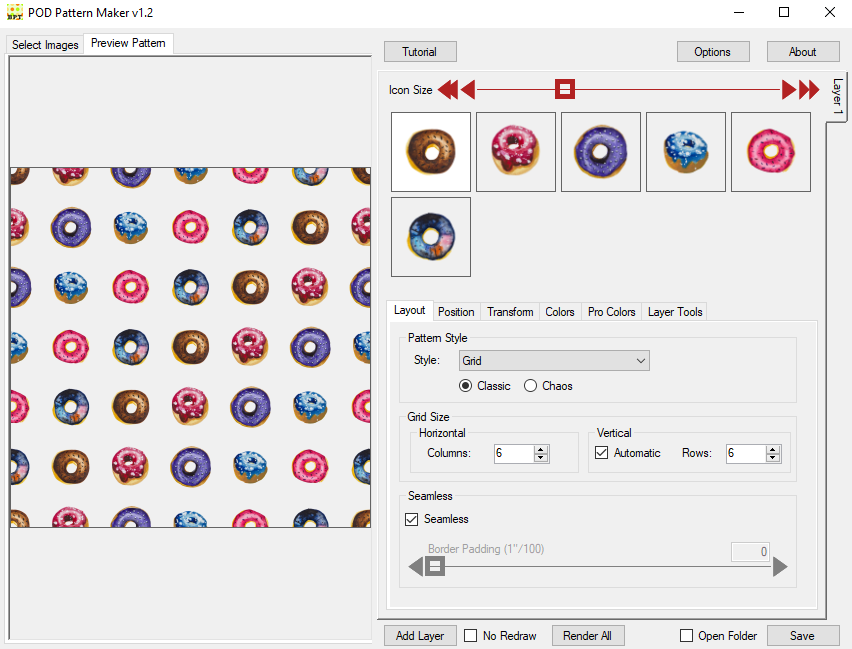Click the Icon Size slider handle
This screenshot has height=649, width=852.
tap(565, 89)
